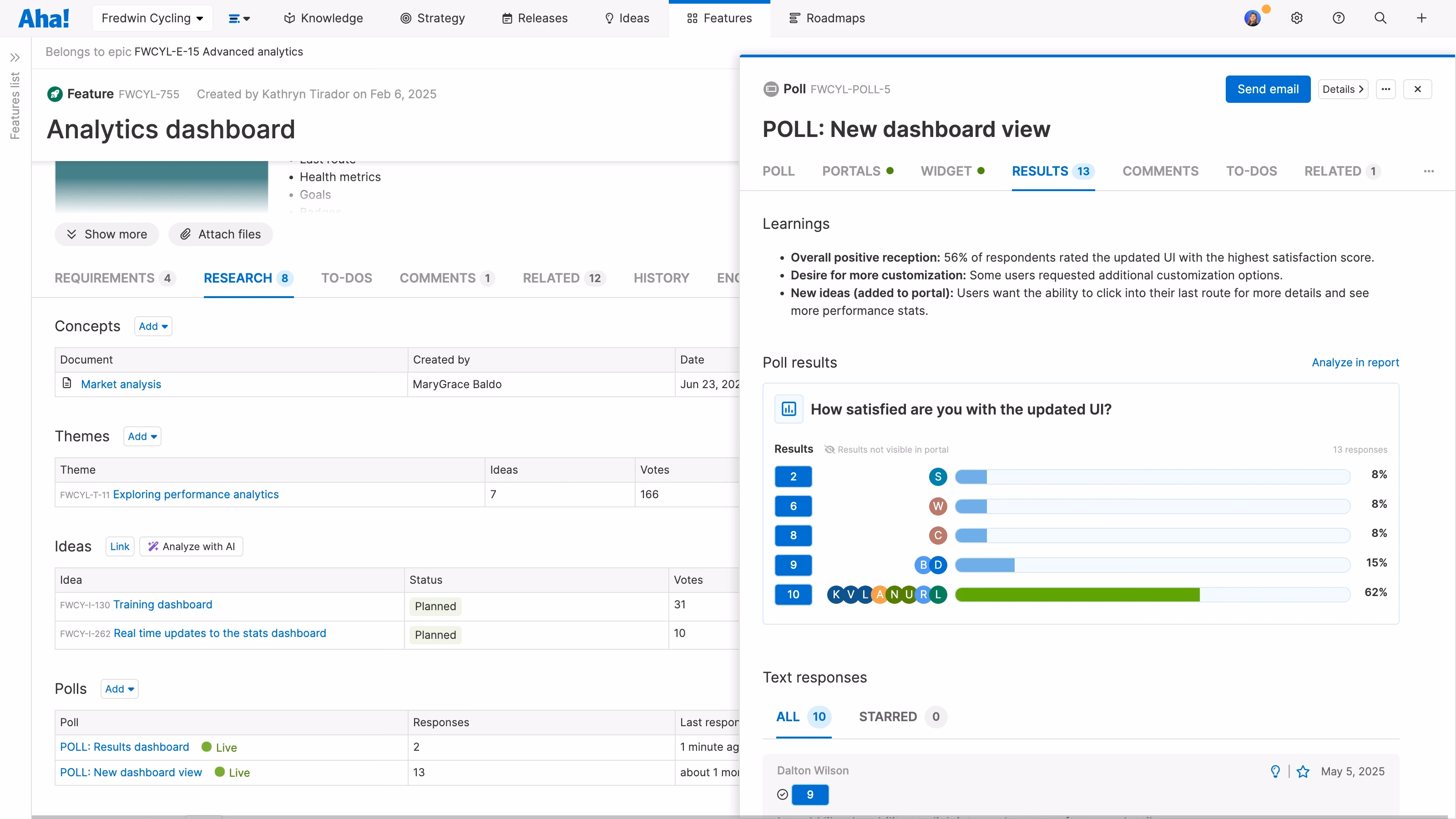Expand the Polls Add dropdown
Image resolution: width=1456 pixels, height=819 pixels.
point(119,689)
